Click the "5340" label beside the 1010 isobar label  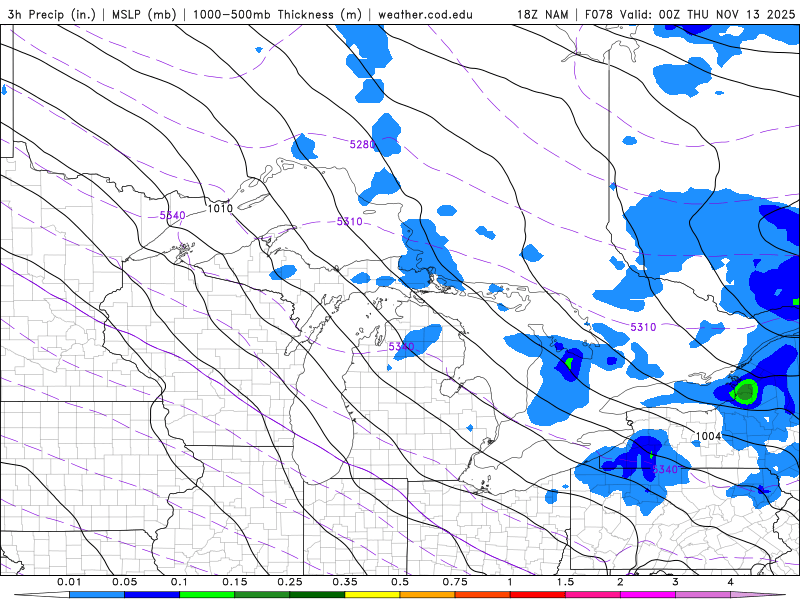(x=172, y=215)
